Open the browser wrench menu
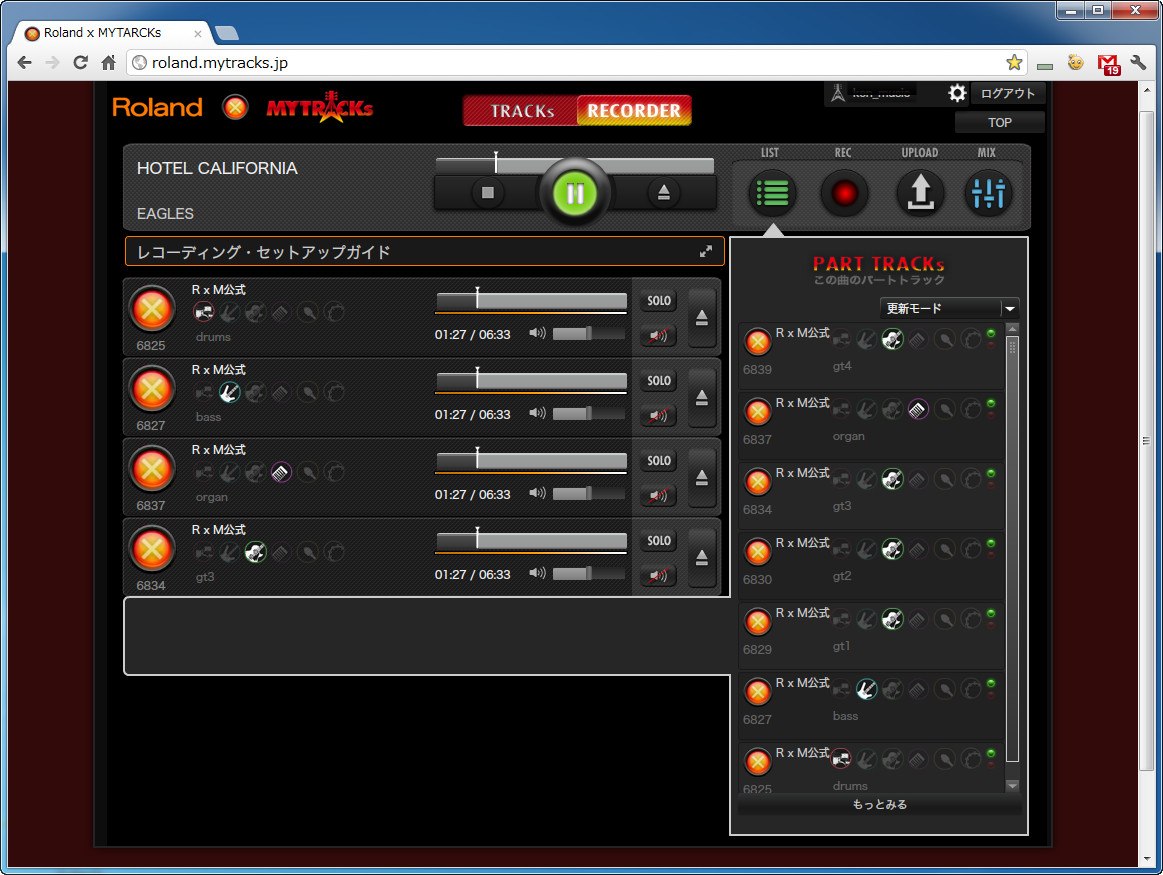The image size is (1163, 875). (1138, 62)
